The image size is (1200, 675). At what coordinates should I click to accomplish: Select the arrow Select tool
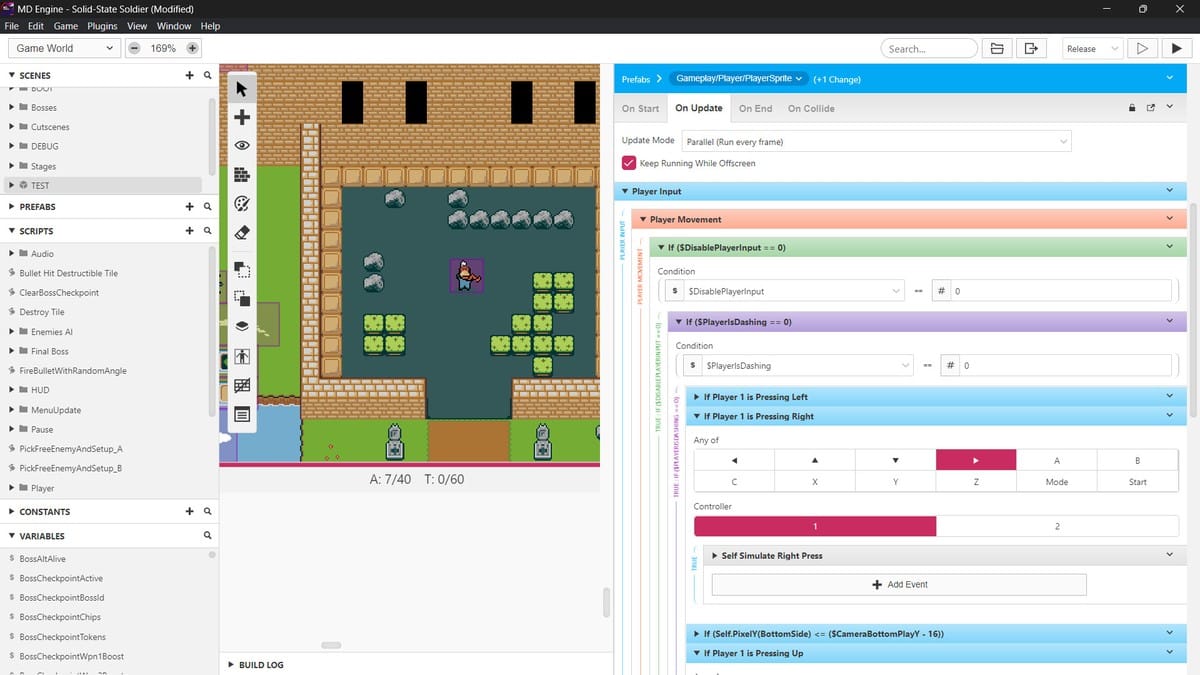coord(241,89)
